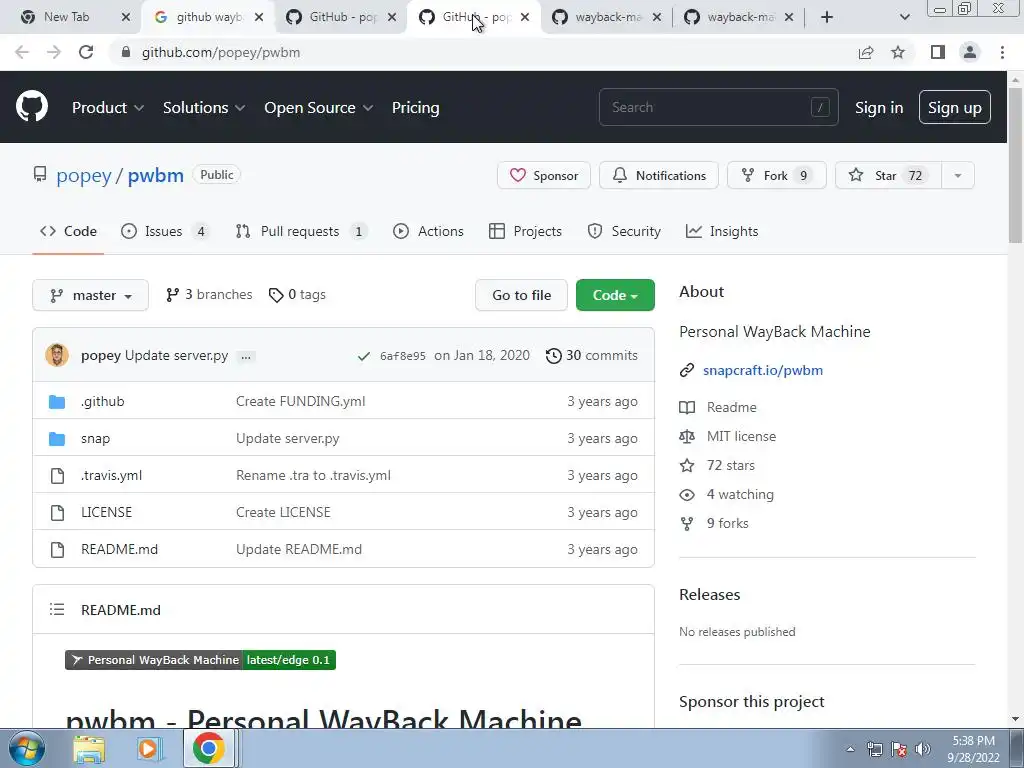Open the Solutions dropdown menu
The width and height of the screenshot is (1024, 768).
pos(204,108)
